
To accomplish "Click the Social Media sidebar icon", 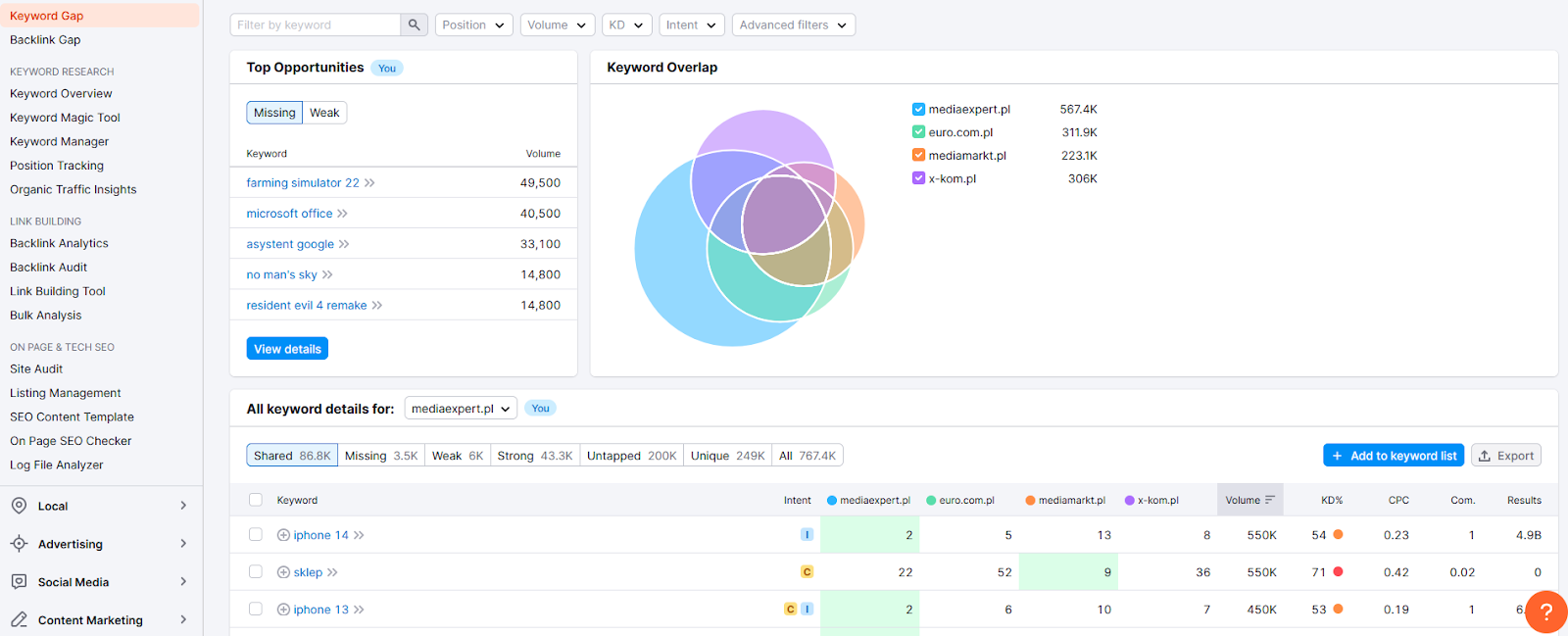I will [19, 581].
